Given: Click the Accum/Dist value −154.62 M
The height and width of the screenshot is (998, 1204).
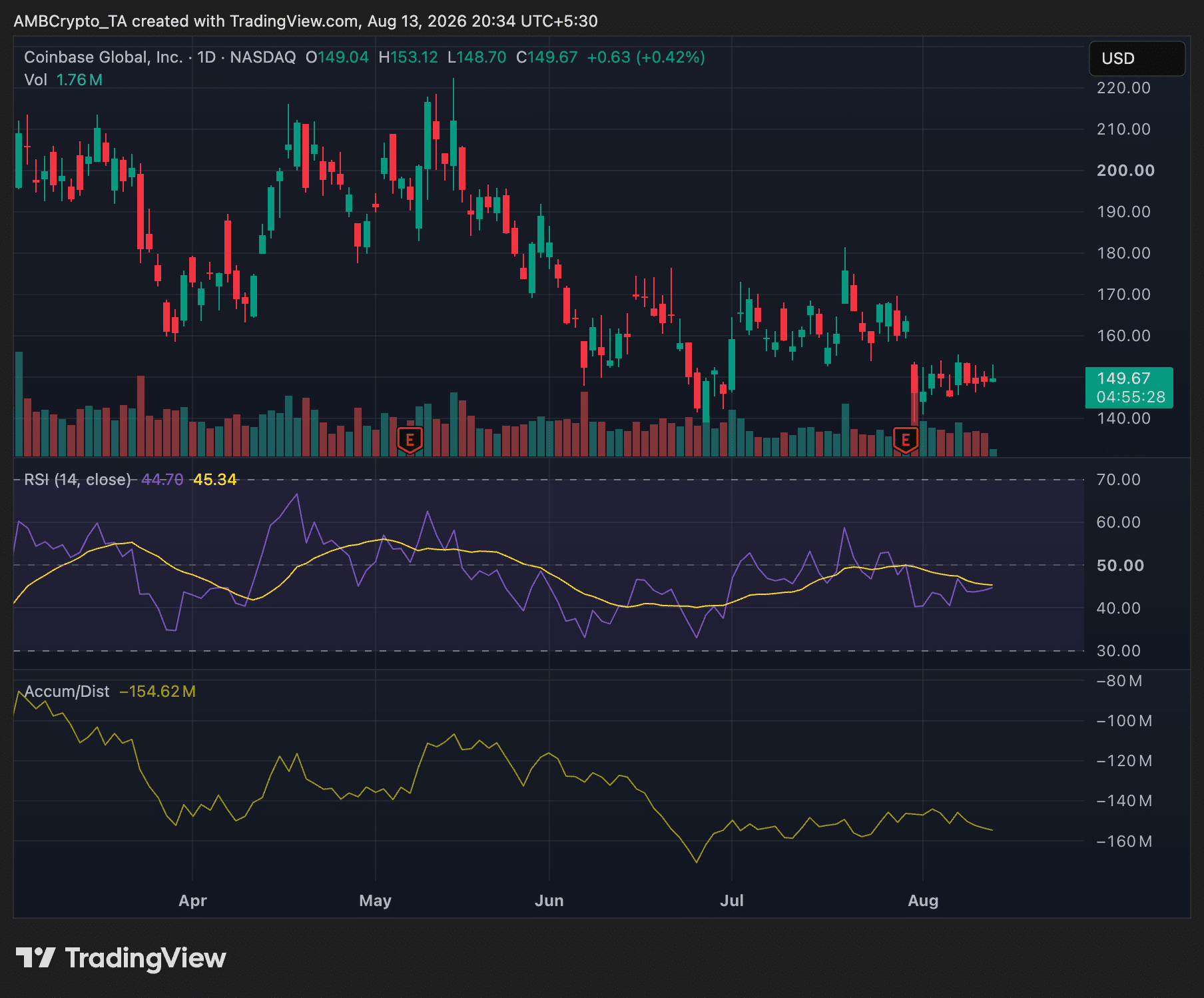Looking at the screenshot, I should coord(157,692).
